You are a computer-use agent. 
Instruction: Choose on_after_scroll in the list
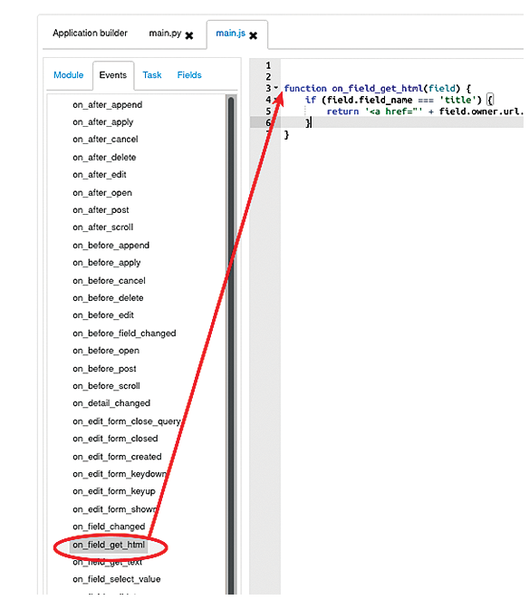tap(103, 228)
